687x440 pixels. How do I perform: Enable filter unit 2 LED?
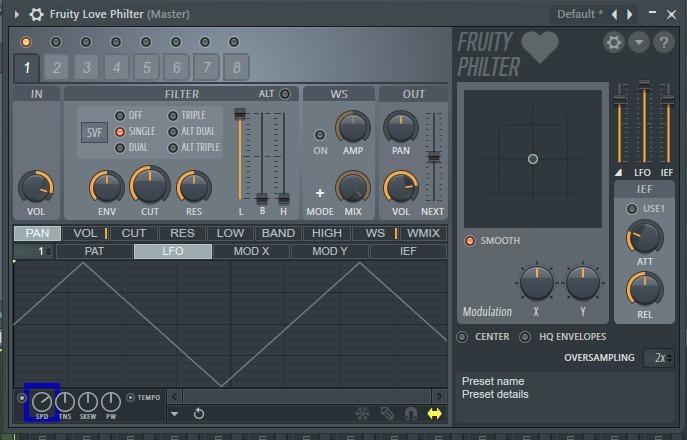(x=56, y=42)
